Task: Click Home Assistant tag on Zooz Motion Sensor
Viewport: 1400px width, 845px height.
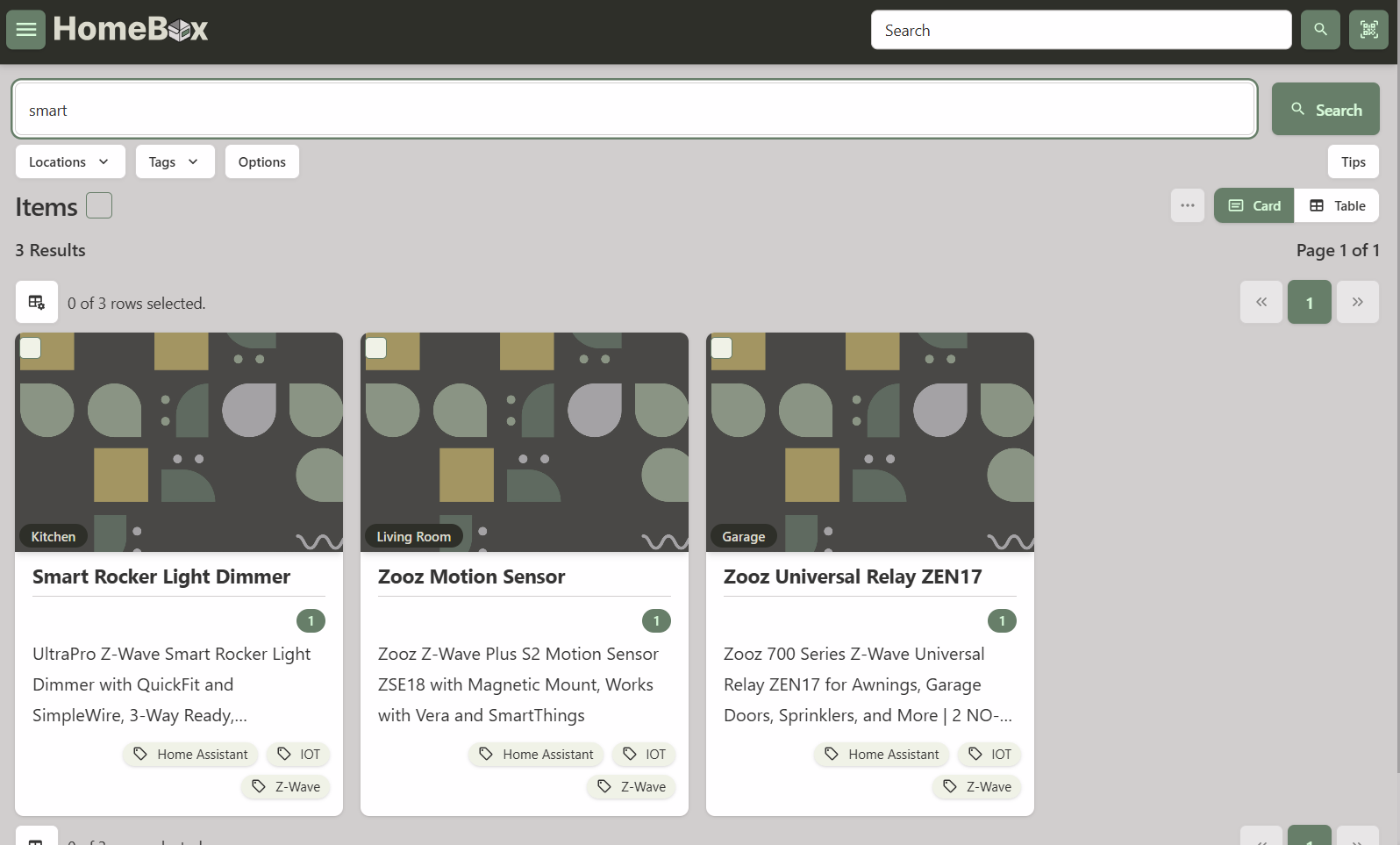Action: coord(536,754)
